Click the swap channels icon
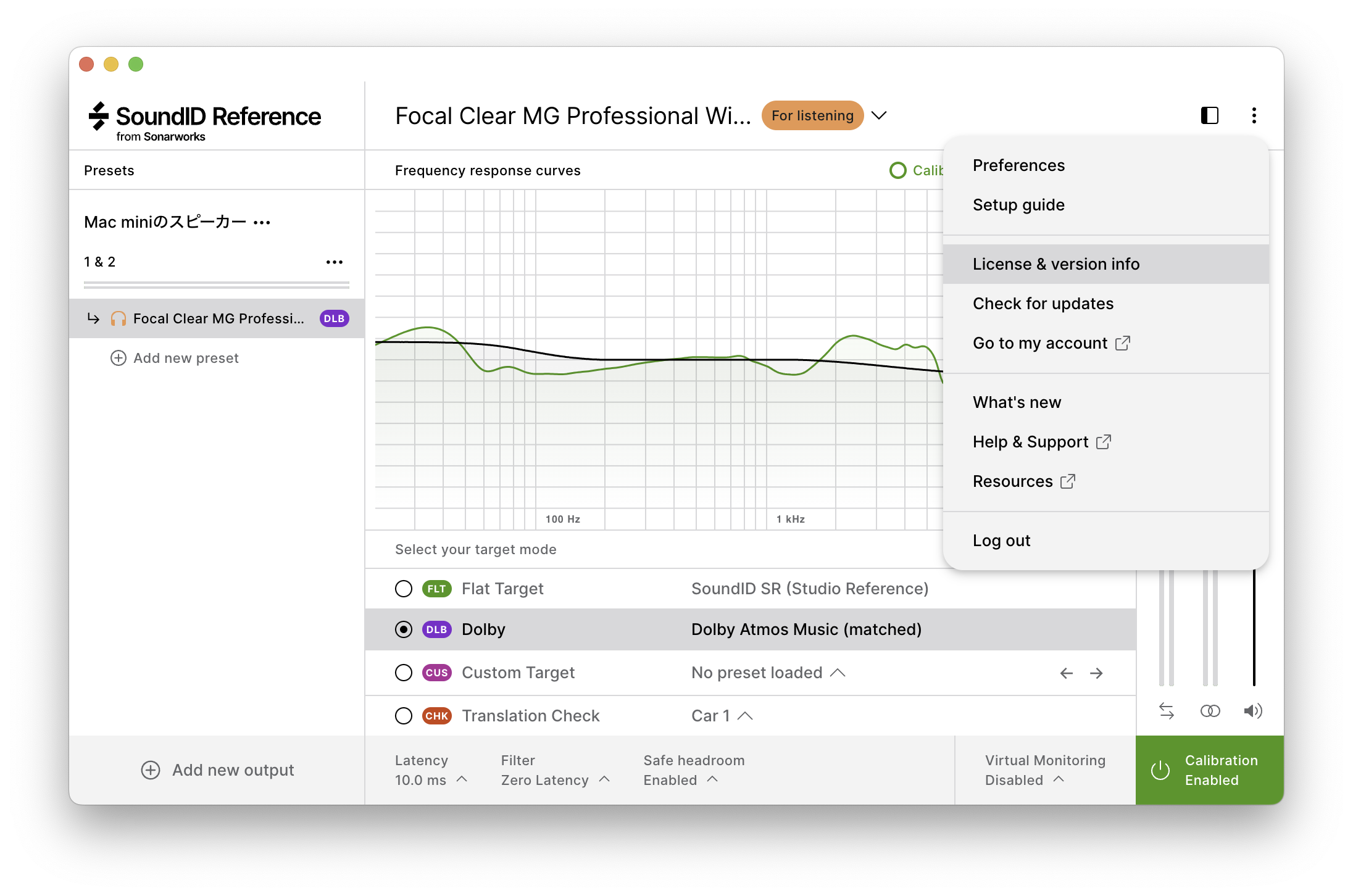Screen dimensions: 1353x896 coord(1167,711)
